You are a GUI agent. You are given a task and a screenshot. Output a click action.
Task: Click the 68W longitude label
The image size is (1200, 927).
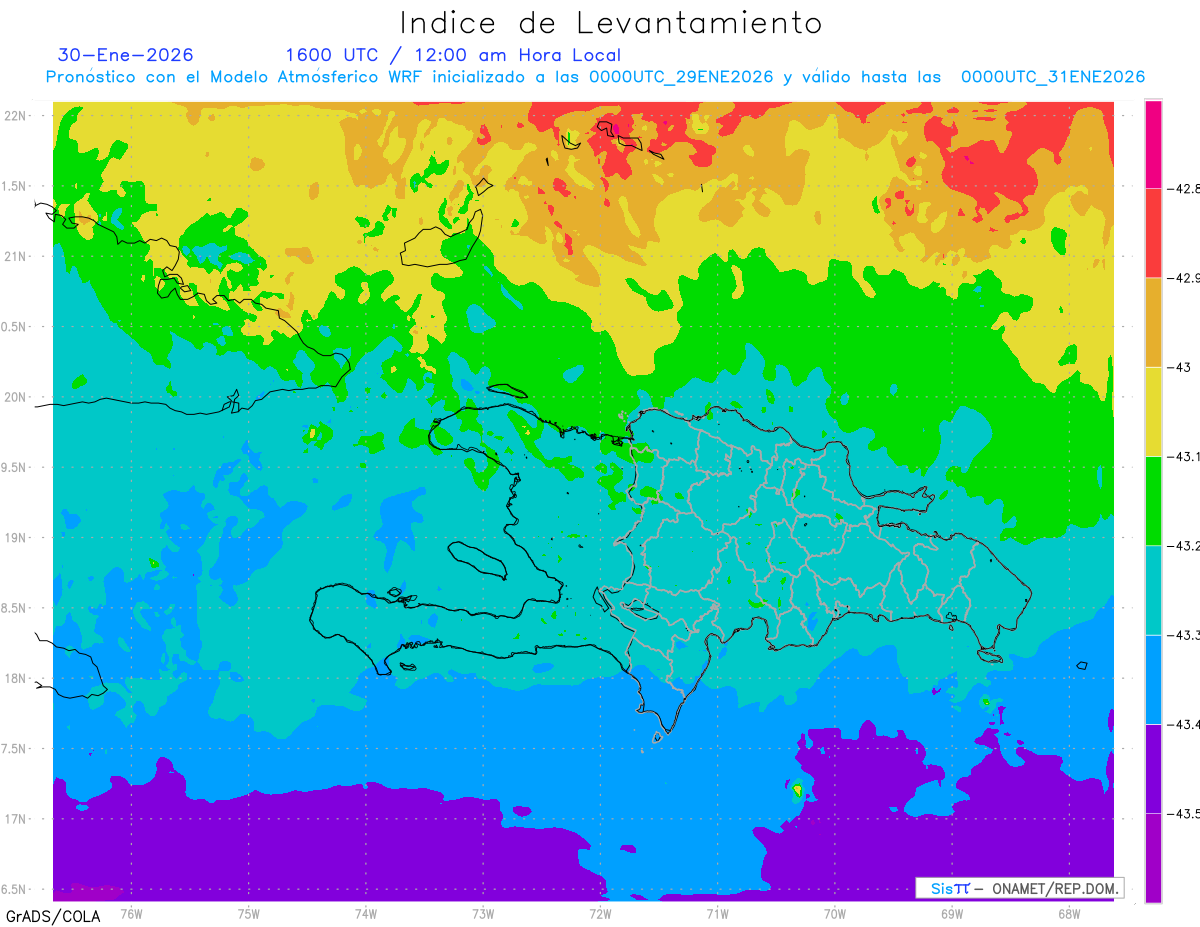[1068, 913]
